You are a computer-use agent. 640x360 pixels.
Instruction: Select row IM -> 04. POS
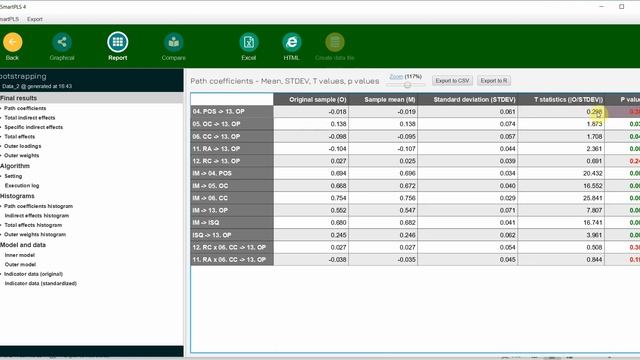pyautogui.click(x=232, y=173)
